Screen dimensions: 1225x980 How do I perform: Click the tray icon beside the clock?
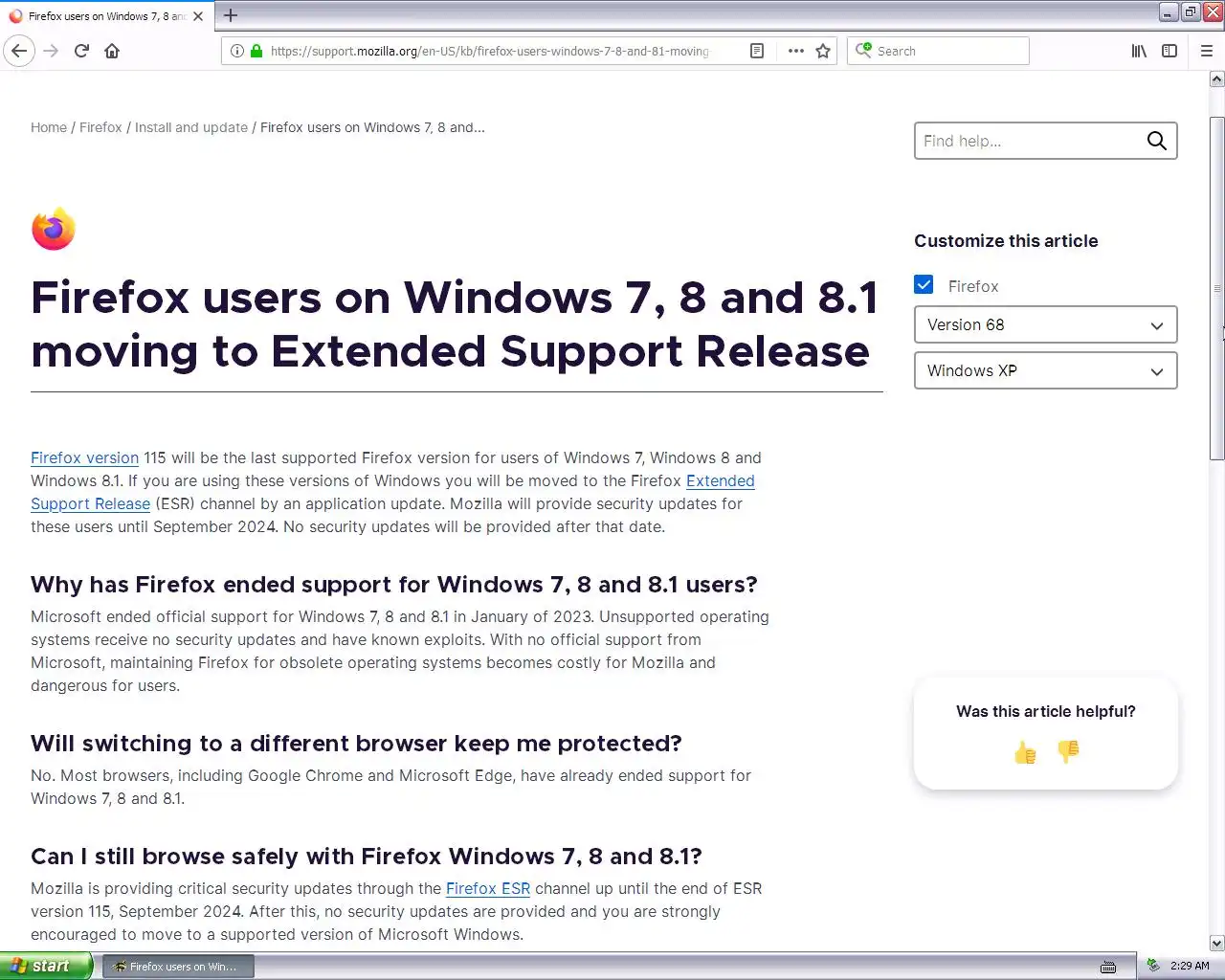(1153, 966)
